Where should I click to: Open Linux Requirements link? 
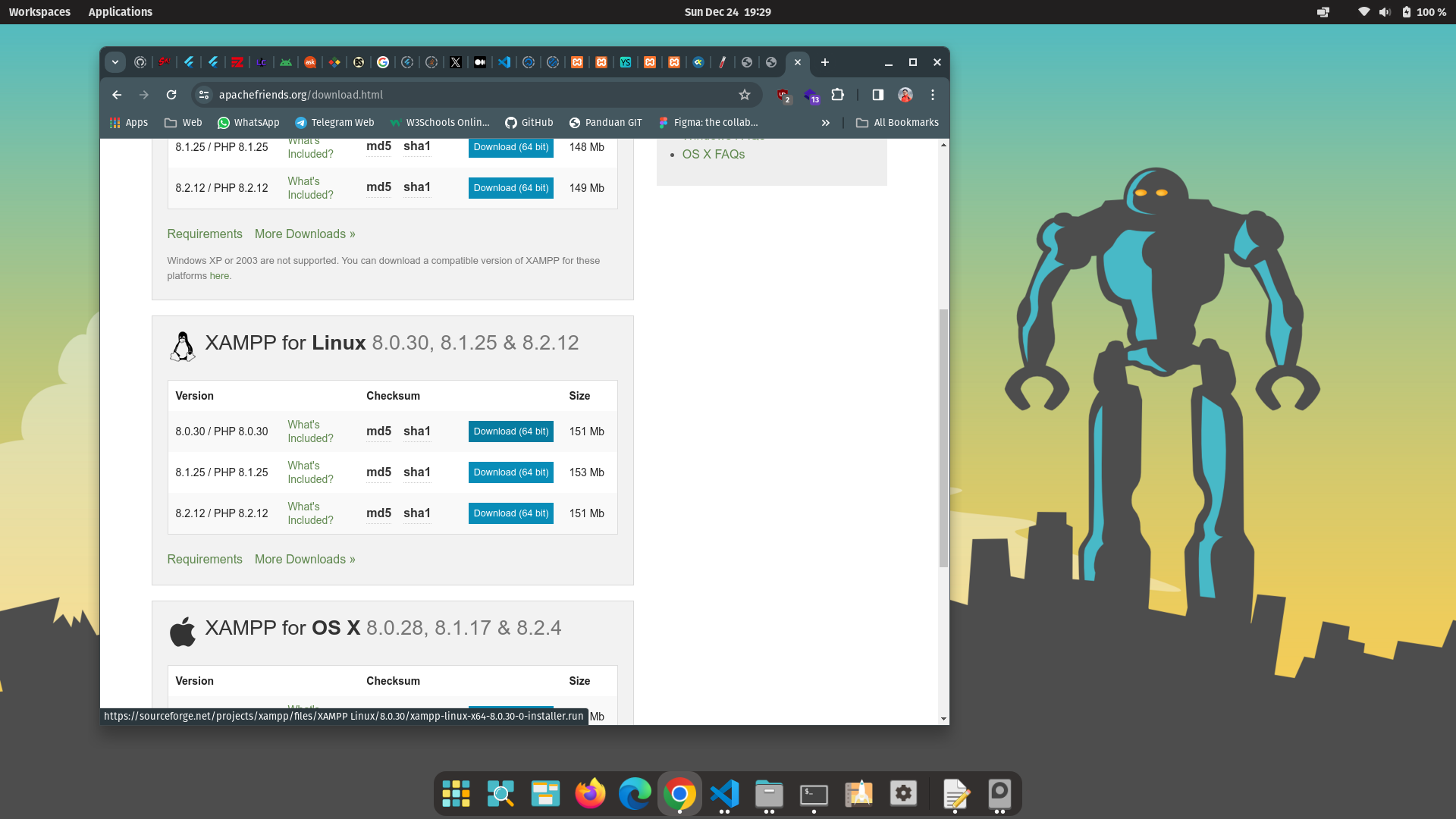[205, 560]
